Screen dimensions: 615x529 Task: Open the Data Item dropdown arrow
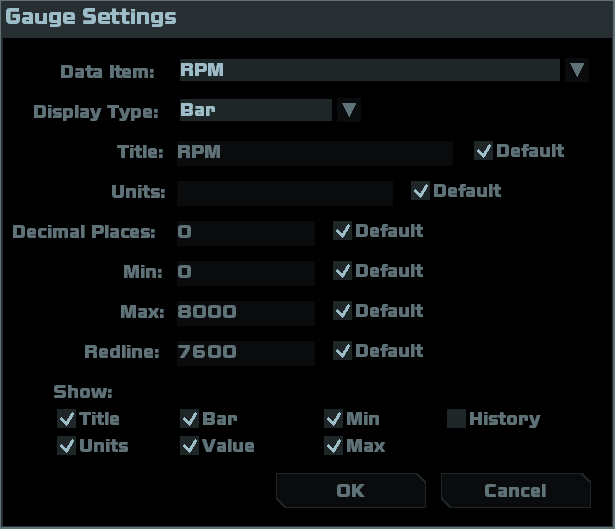(577, 70)
